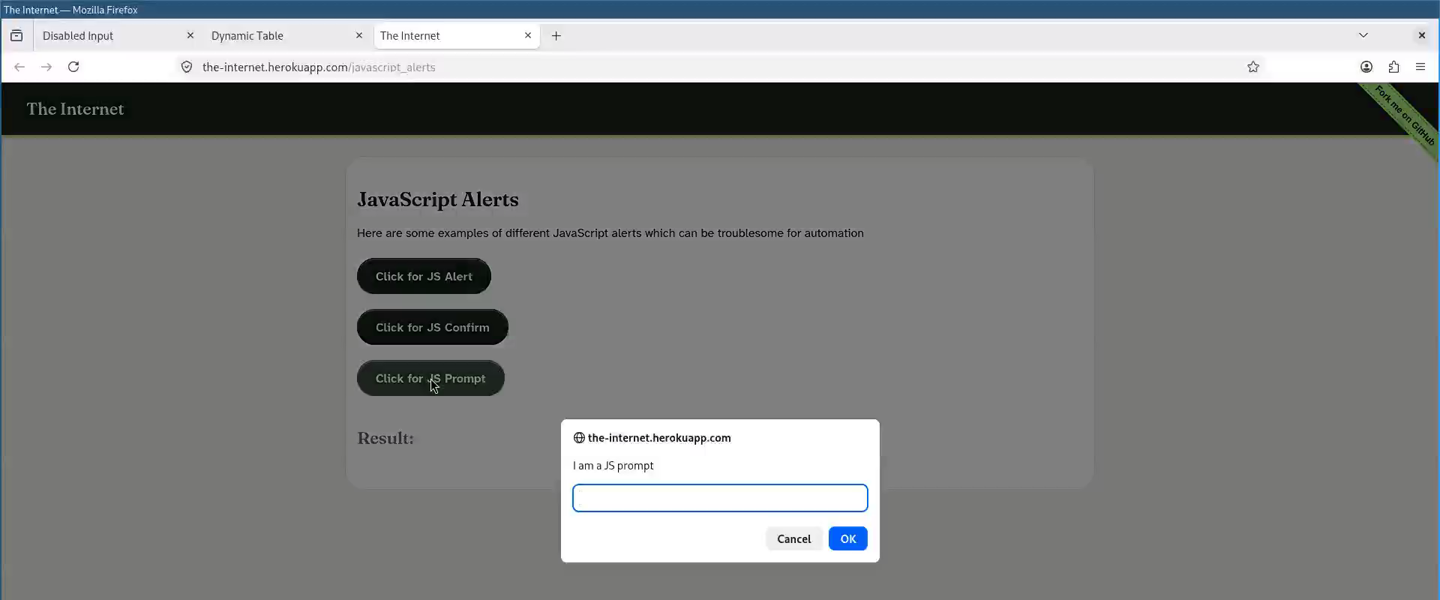
Task: Select the active The Internet tab
Action: point(456,36)
